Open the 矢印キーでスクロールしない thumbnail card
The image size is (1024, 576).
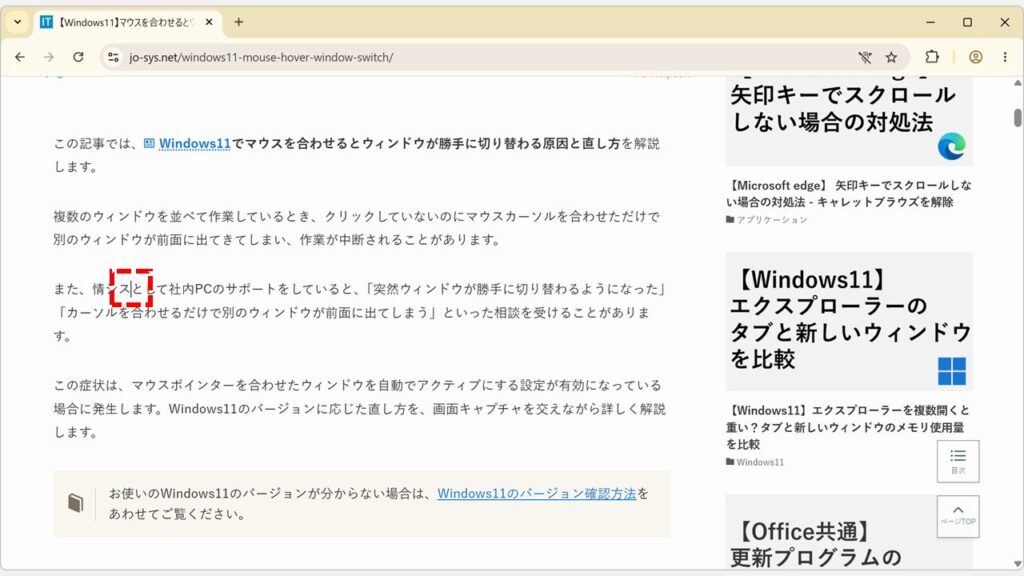849,121
